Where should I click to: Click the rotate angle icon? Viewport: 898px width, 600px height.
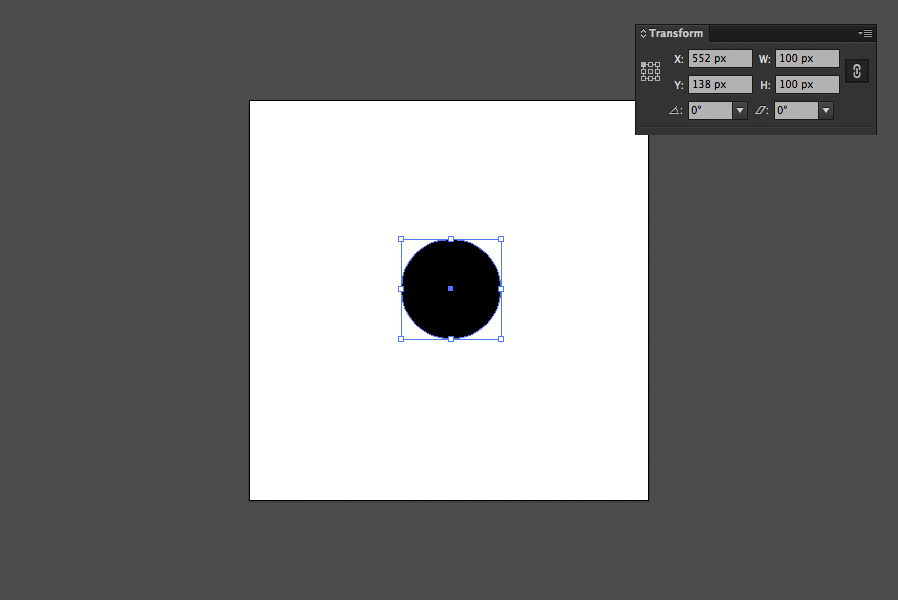[675, 110]
